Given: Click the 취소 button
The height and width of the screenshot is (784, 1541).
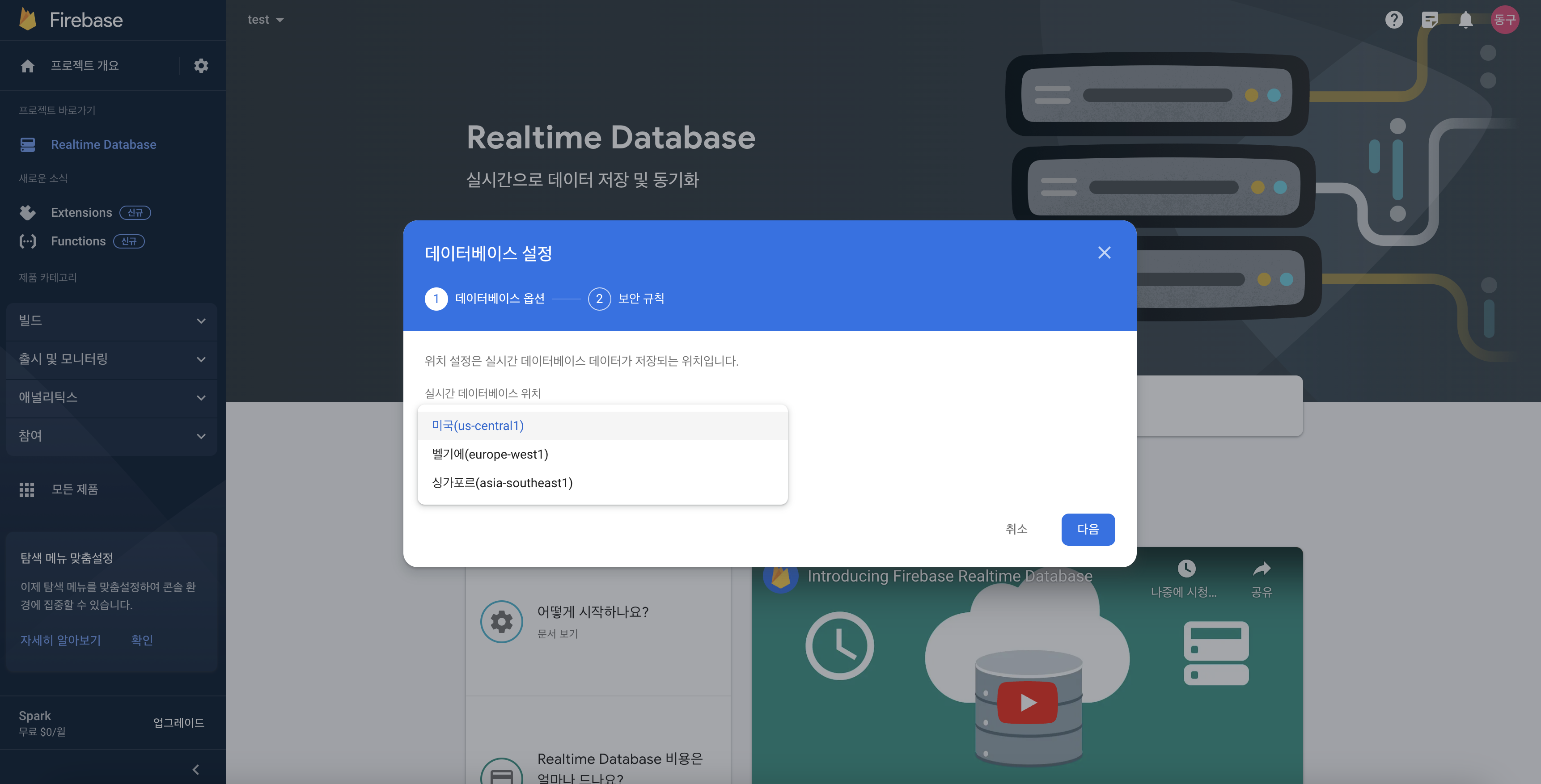Looking at the screenshot, I should [x=1016, y=529].
